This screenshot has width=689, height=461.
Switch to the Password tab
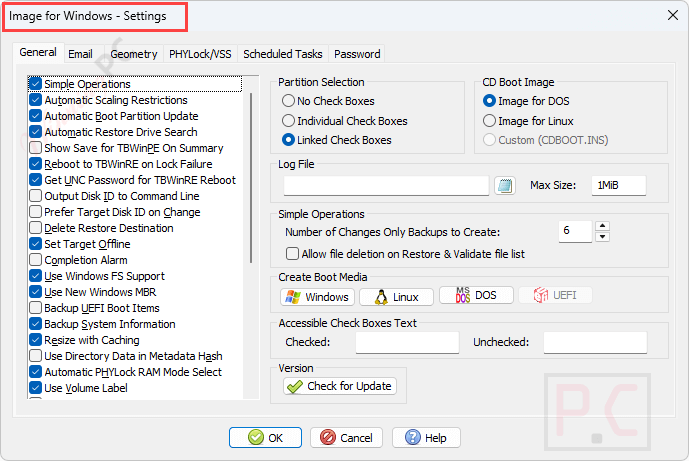click(357, 54)
